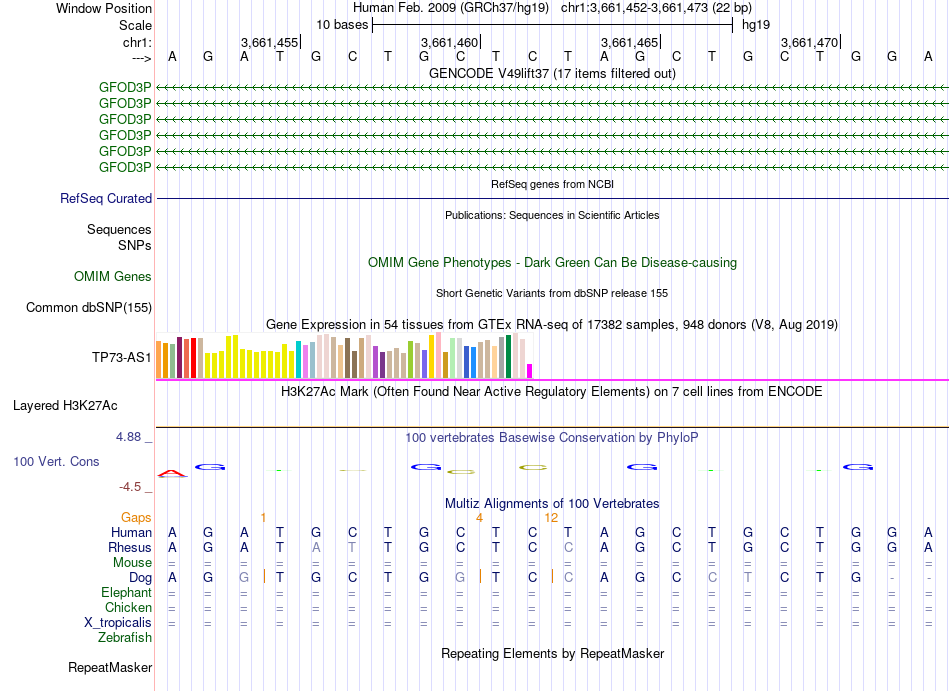Click the TP73-AS1 gene expression label

[x=121, y=357]
